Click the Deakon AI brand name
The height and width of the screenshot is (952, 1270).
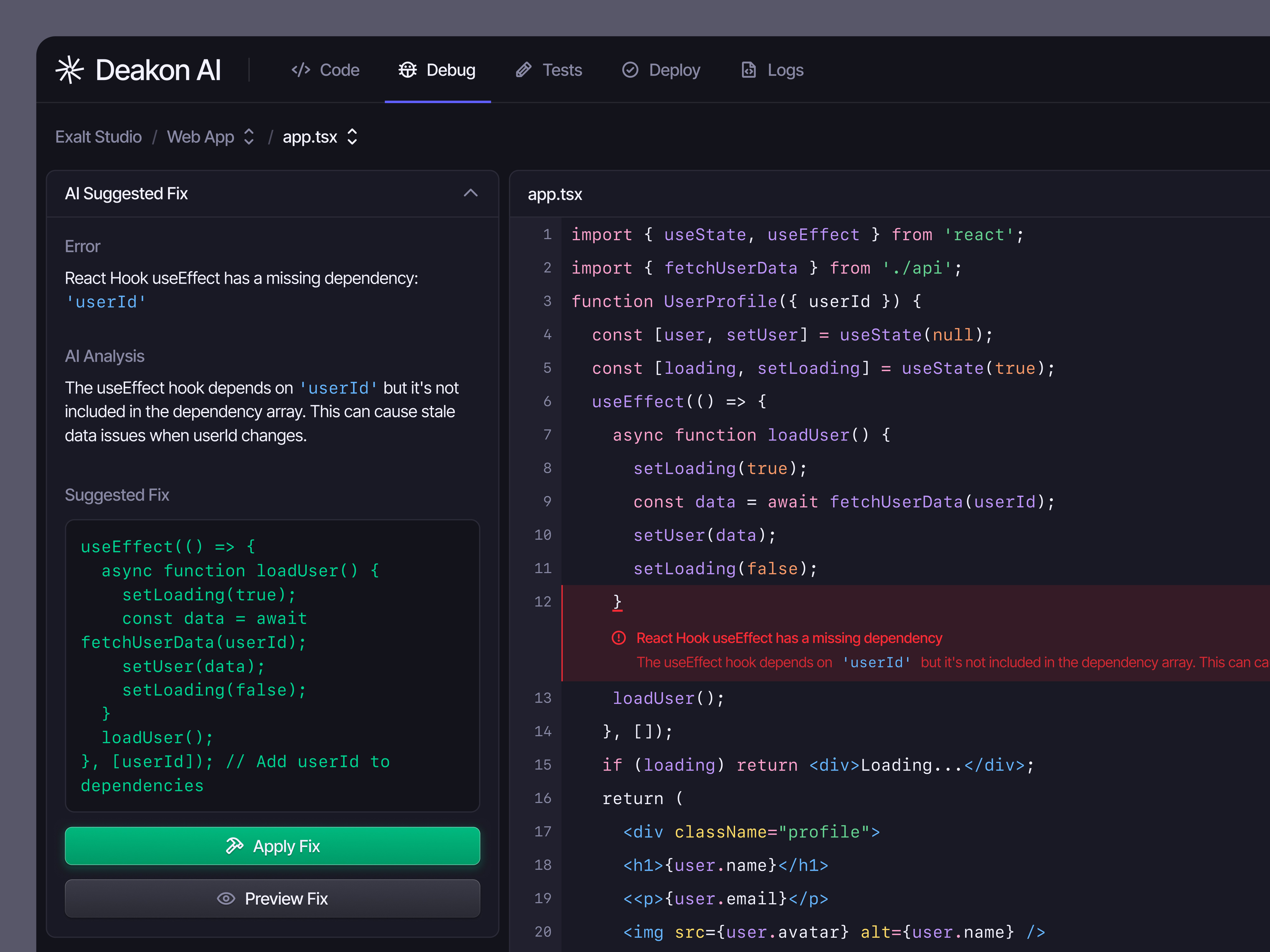pos(158,70)
